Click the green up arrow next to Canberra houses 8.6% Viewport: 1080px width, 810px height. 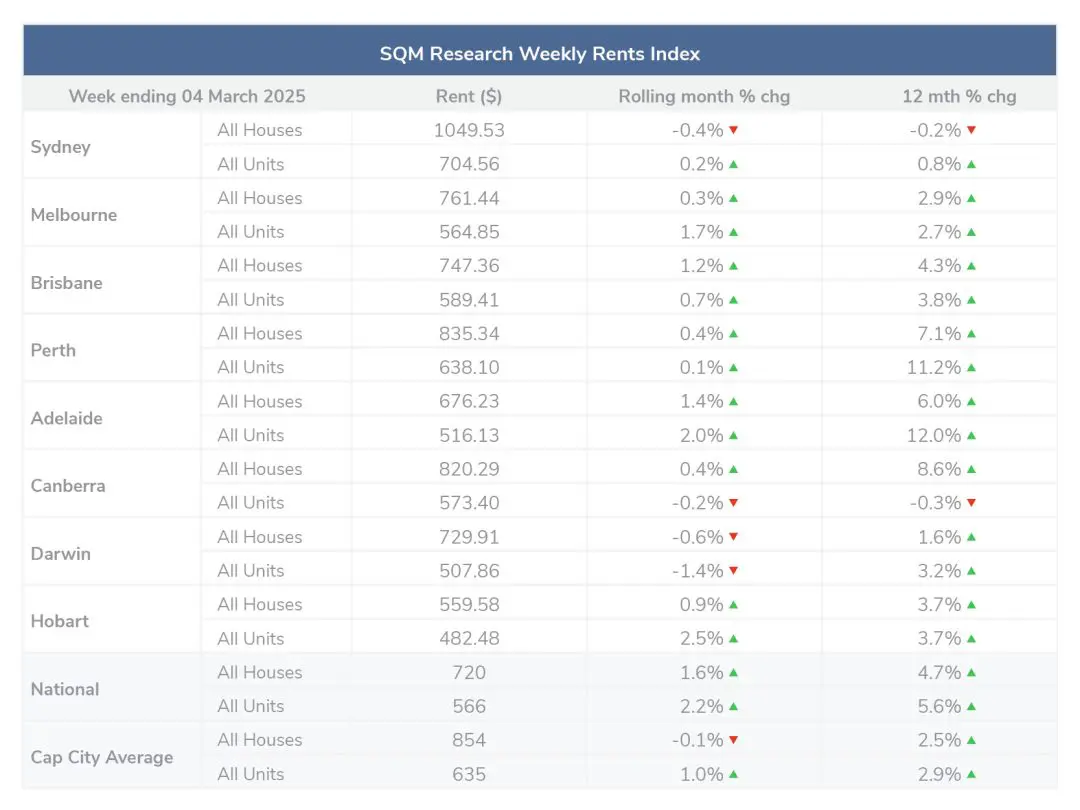[971, 469]
